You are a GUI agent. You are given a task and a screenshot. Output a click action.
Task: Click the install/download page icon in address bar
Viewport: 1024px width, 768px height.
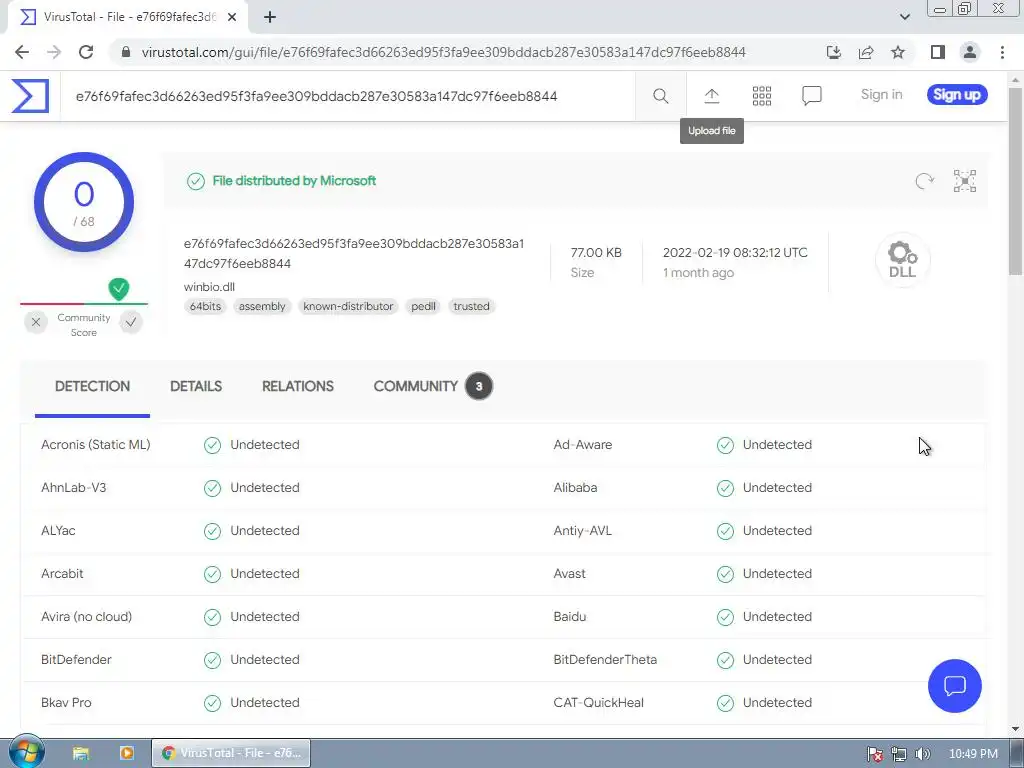[833, 52]
